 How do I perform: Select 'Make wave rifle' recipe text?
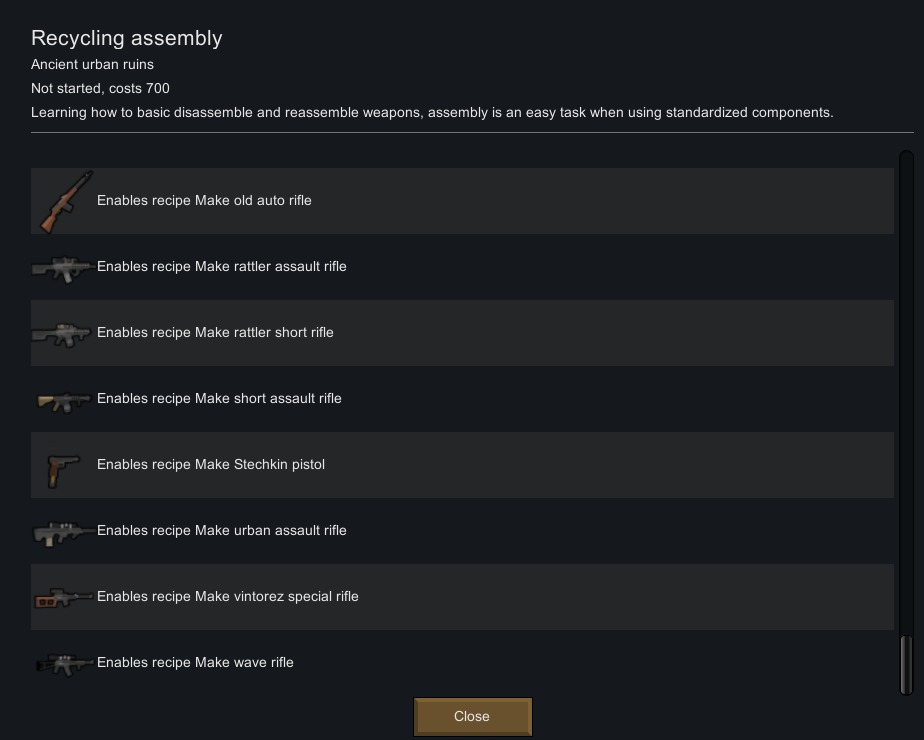244,662
